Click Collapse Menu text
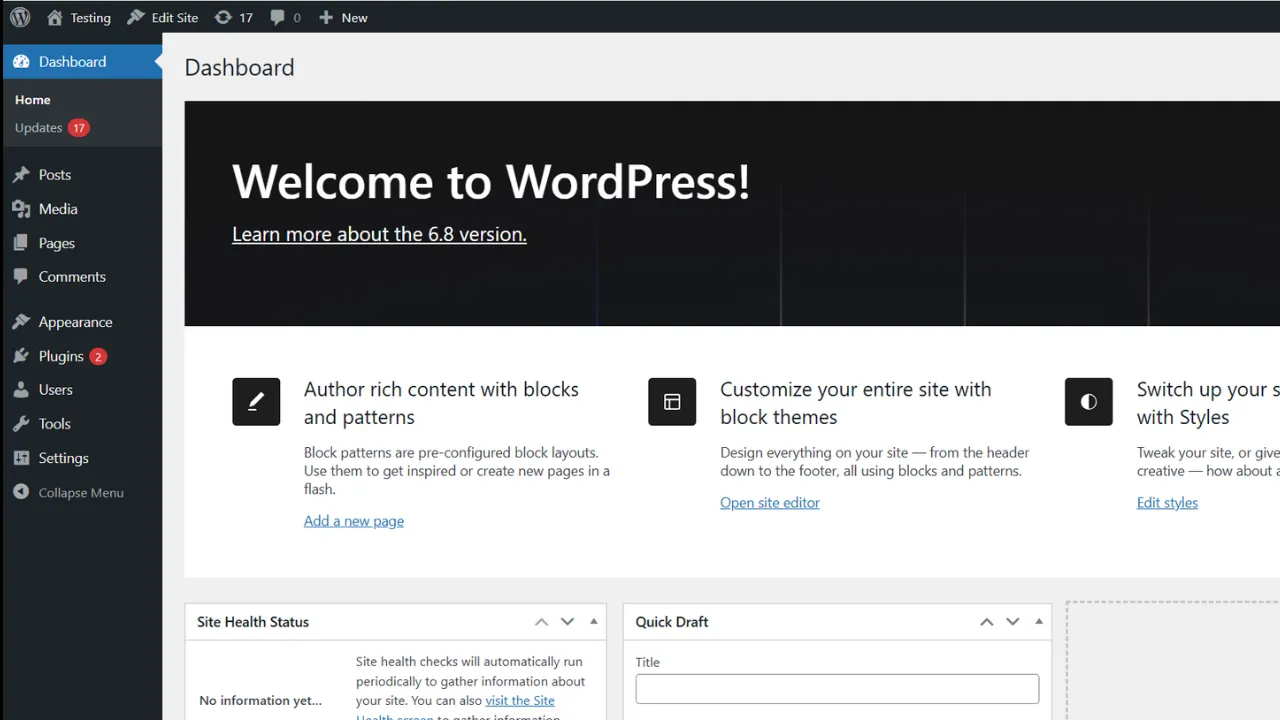Image resolution: width=1280 pixels, height=720 pixels. tap(81, 493)
